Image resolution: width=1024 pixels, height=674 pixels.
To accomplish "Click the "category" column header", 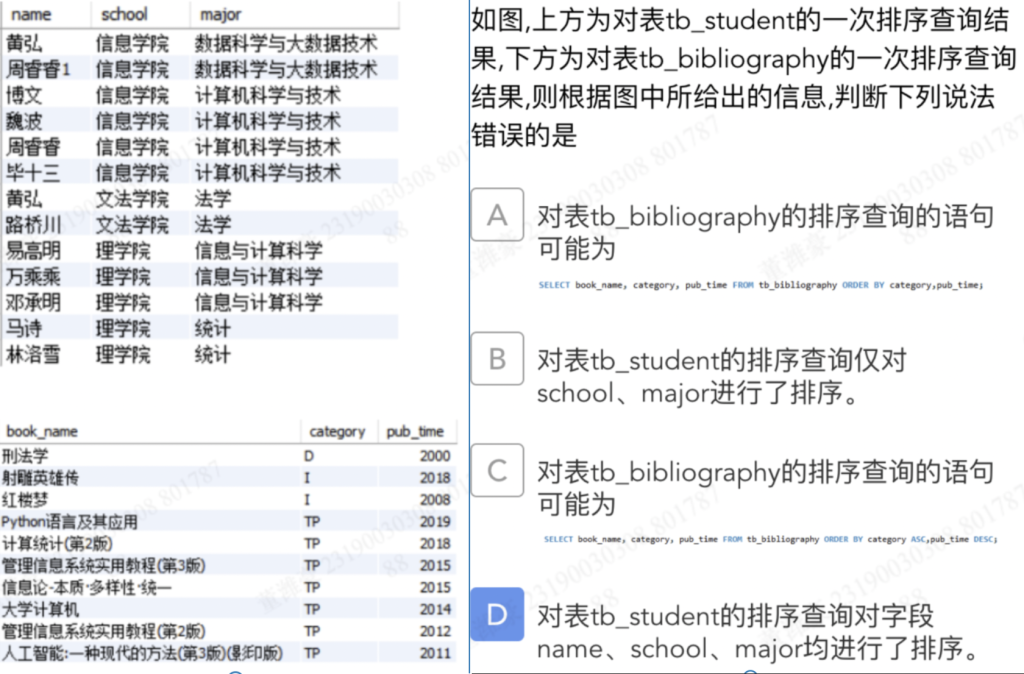I will pyautogui.click(x=337, y=432).
